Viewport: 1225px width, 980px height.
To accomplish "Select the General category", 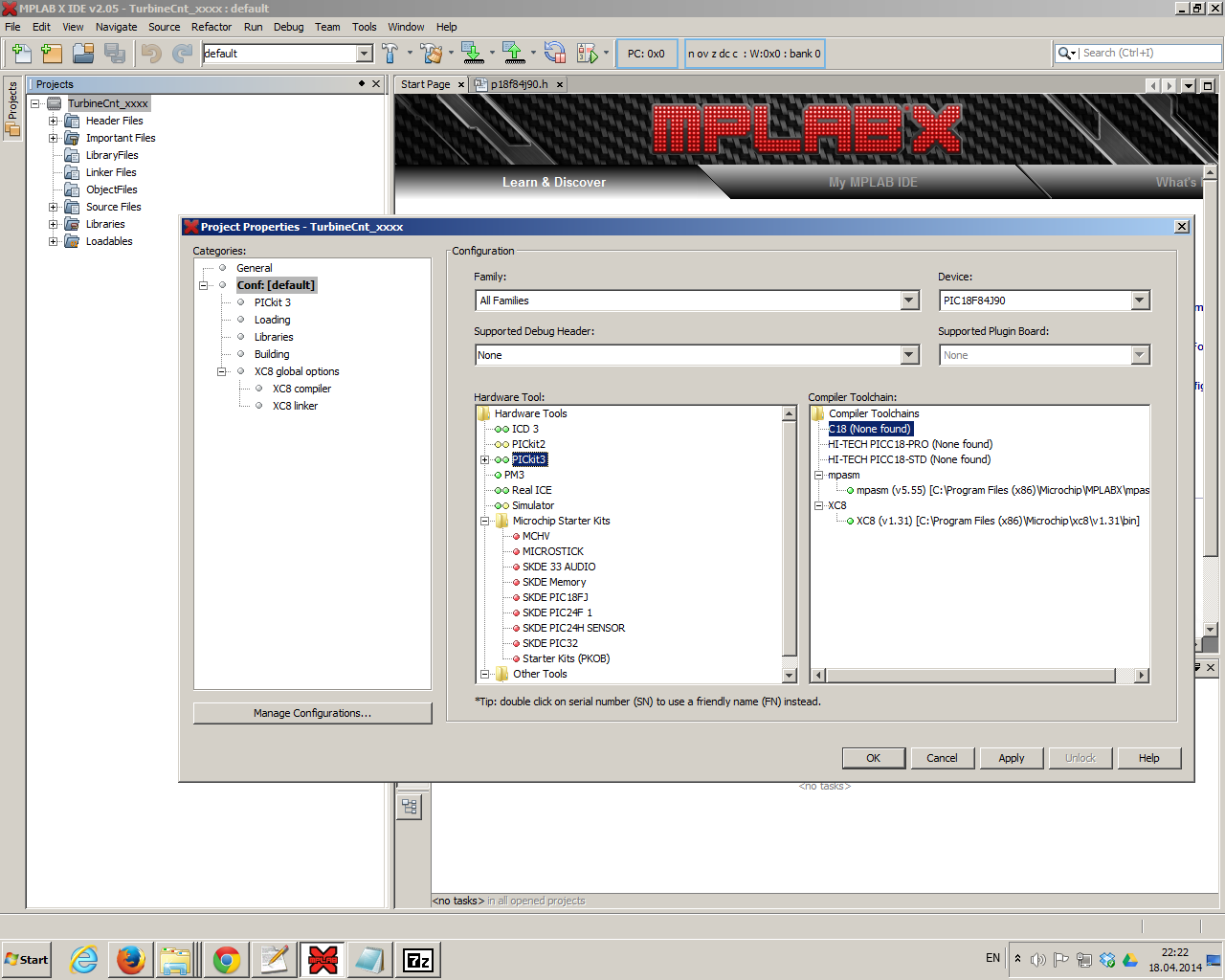I will point(255,268).
